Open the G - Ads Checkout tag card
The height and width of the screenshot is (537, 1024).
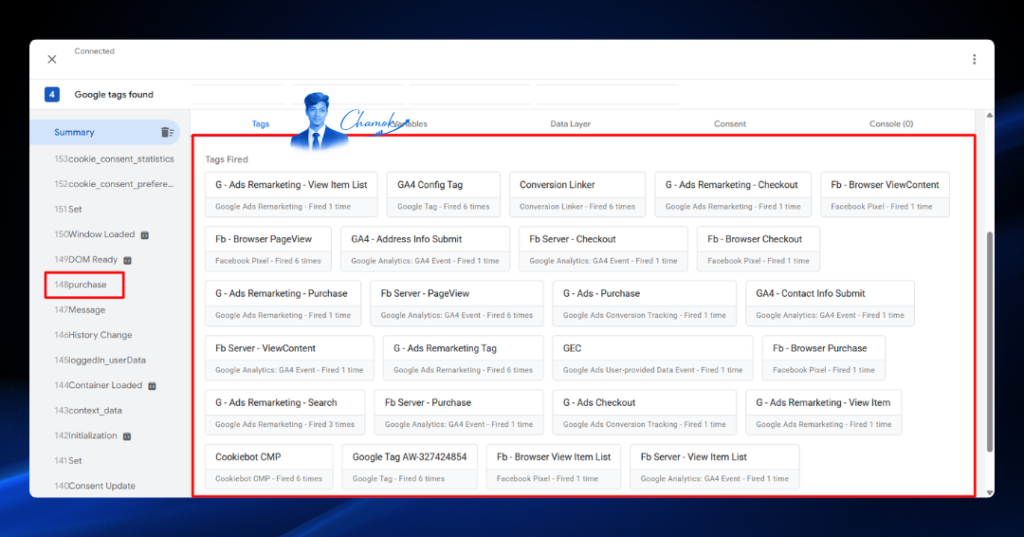click(645, 412)
